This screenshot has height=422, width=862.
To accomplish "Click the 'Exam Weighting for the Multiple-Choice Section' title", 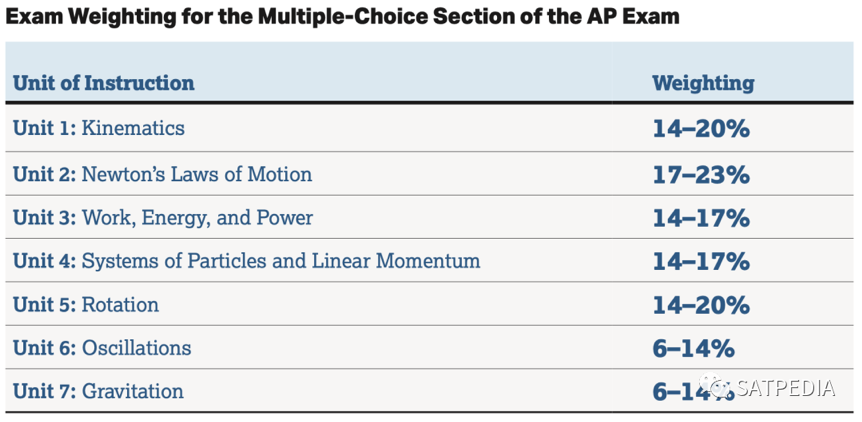I will tap(342, 17).
